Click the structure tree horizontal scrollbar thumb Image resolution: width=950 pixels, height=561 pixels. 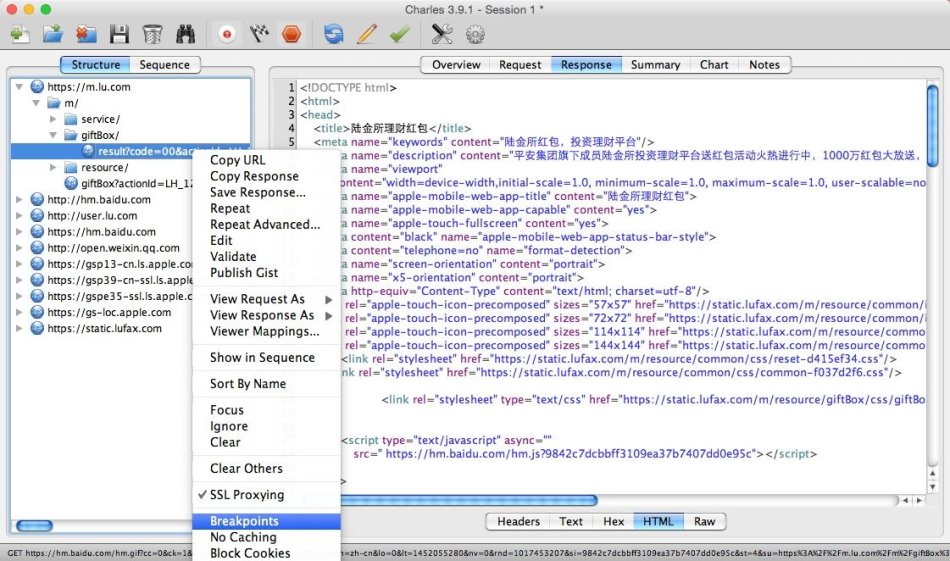coord(34,526)
